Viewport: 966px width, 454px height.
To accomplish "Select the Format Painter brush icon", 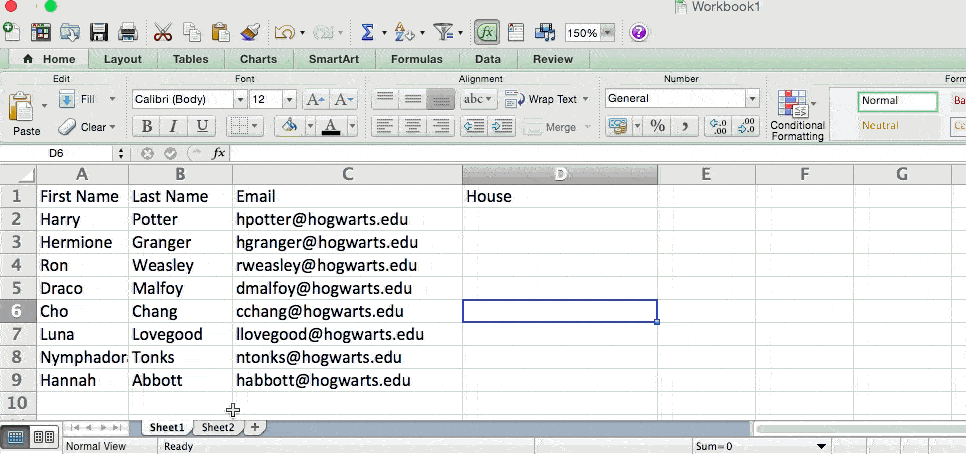I will (x=251, y=32).
